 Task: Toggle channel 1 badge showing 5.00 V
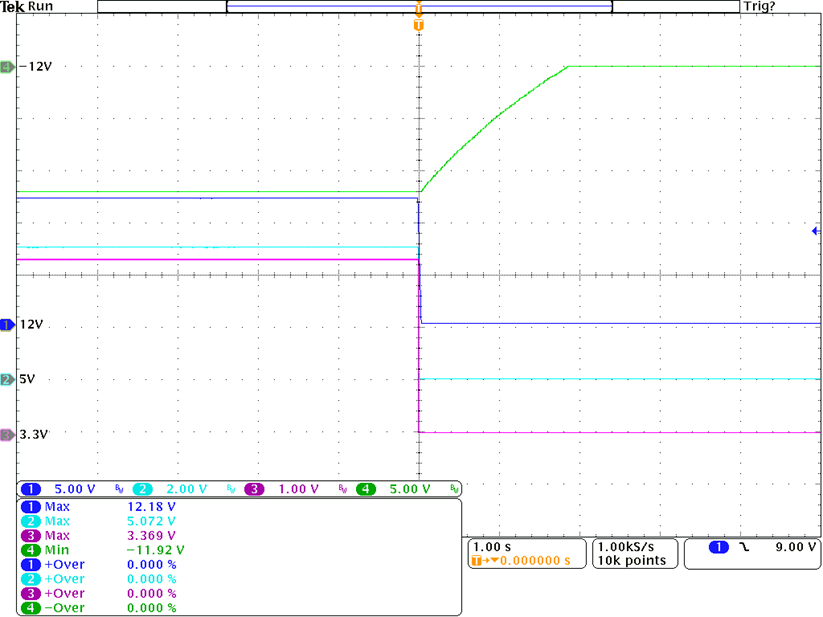pyautogui.click(x=31, y=489)
